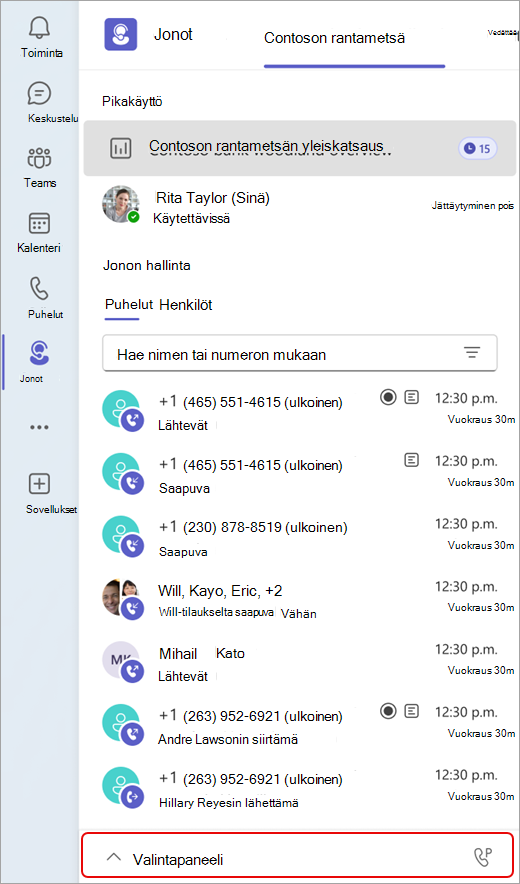Image resolution: width=520 pixels, height=884 pixels.
Task: Click the call park icon in Valintapaneeli bar
Action: (483, 858)
